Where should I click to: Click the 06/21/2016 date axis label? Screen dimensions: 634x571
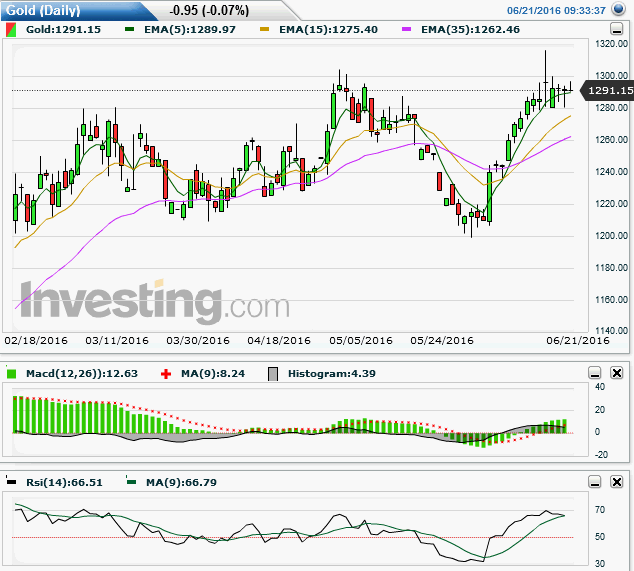tap(578, 340)
